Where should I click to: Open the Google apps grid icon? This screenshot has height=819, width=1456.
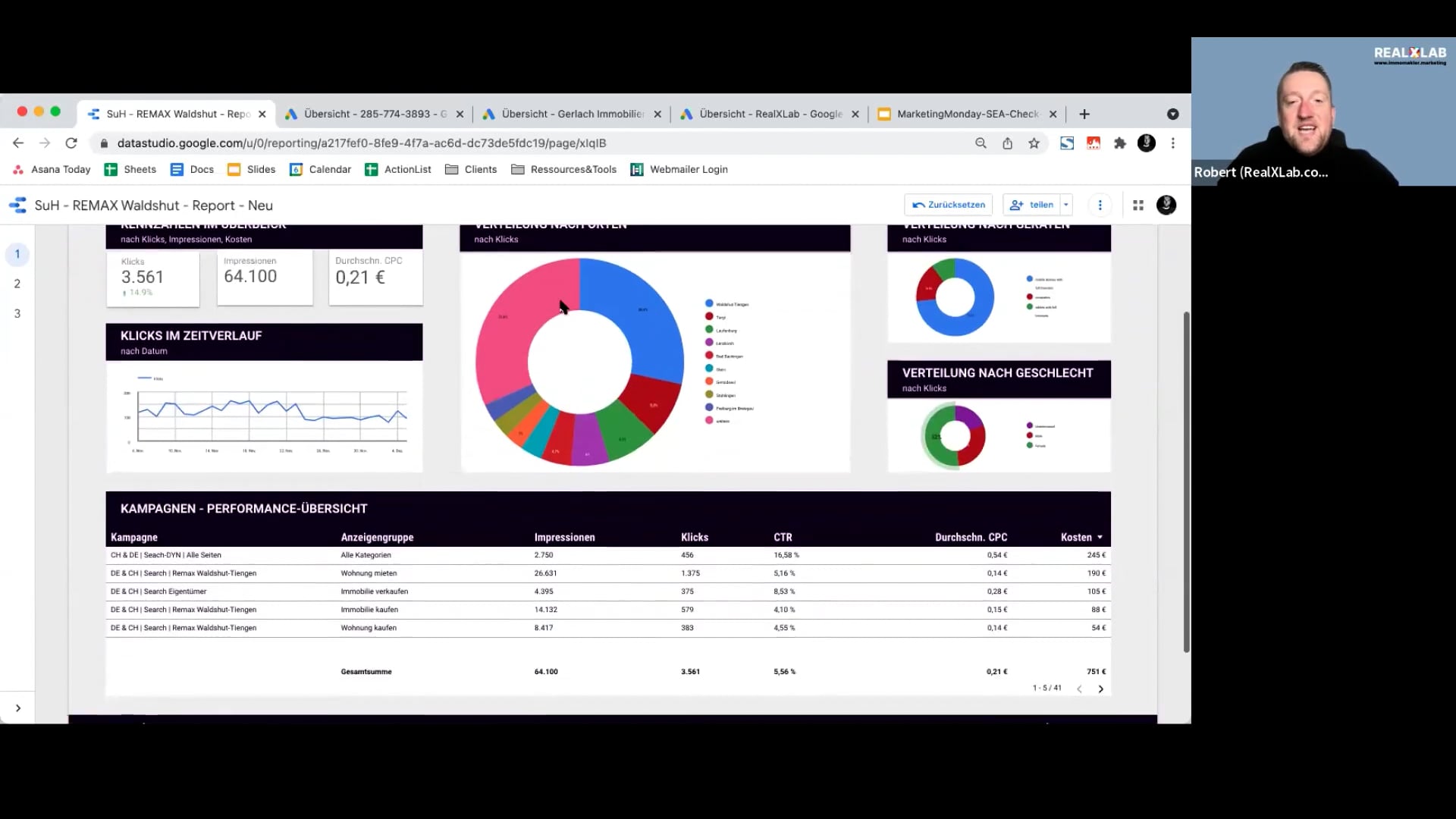pyautogui.click(x=1138, y=205)
